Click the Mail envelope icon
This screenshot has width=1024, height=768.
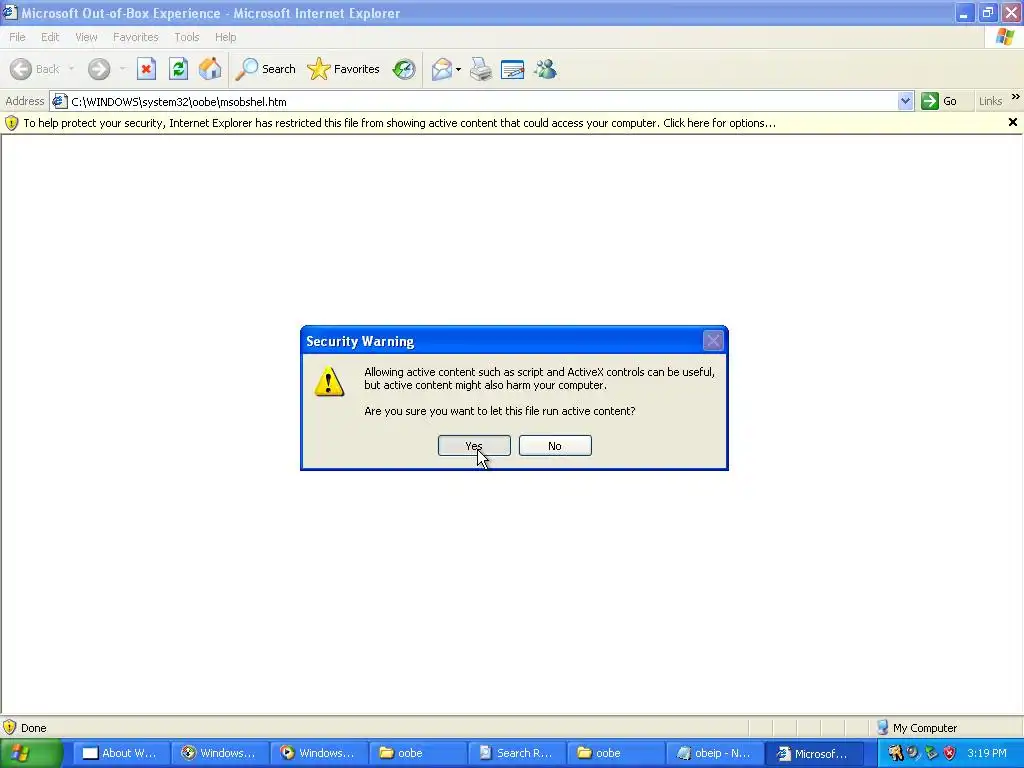coord(442,69)
